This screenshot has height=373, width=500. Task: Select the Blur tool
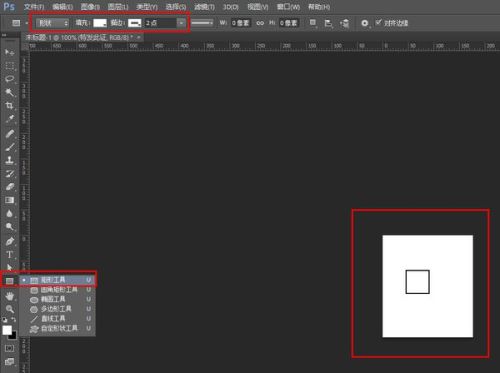pyautogui.click(x=9, y=213)
